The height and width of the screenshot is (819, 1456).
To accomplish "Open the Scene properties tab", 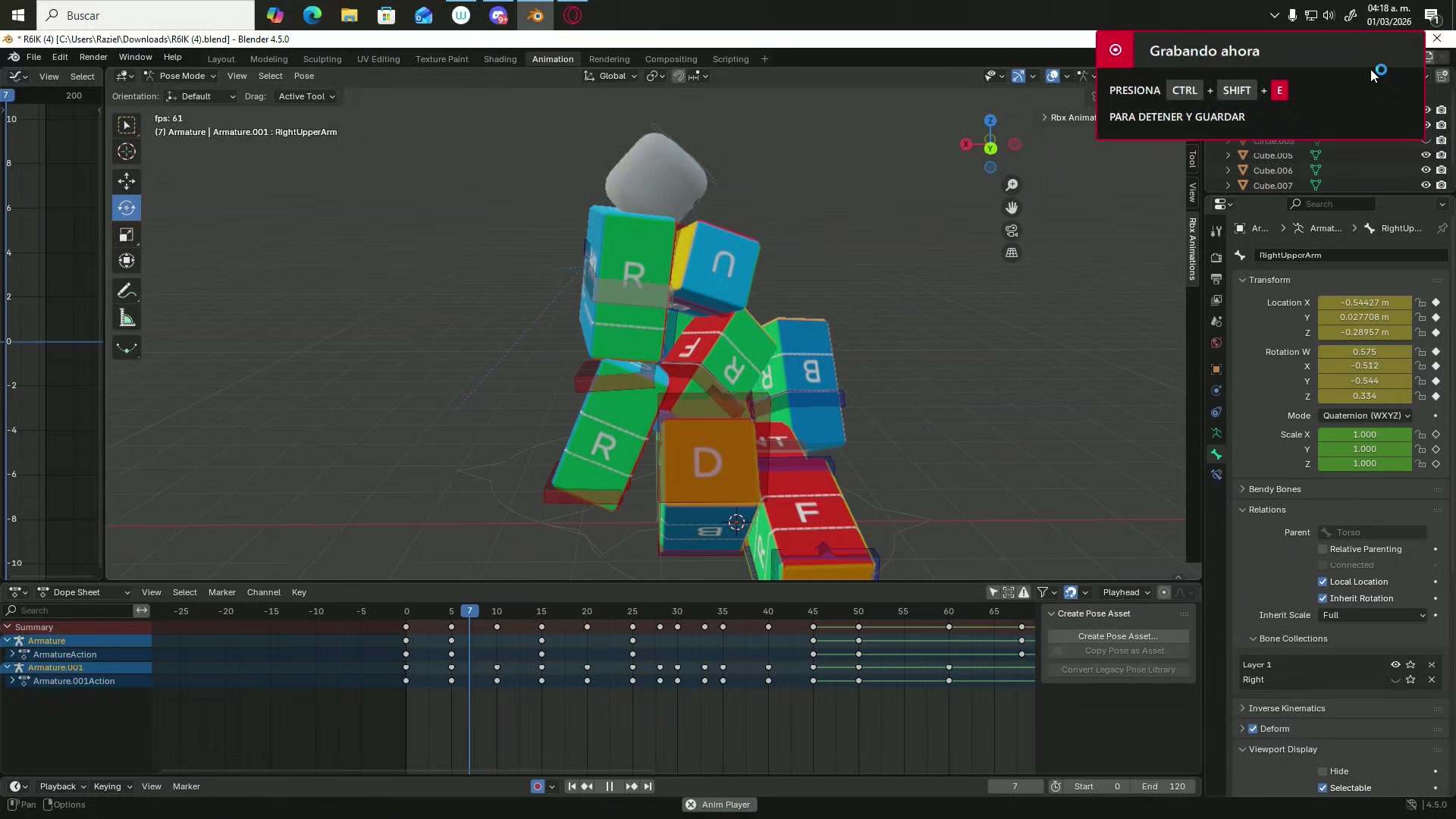I will [x=1216, y=322].
